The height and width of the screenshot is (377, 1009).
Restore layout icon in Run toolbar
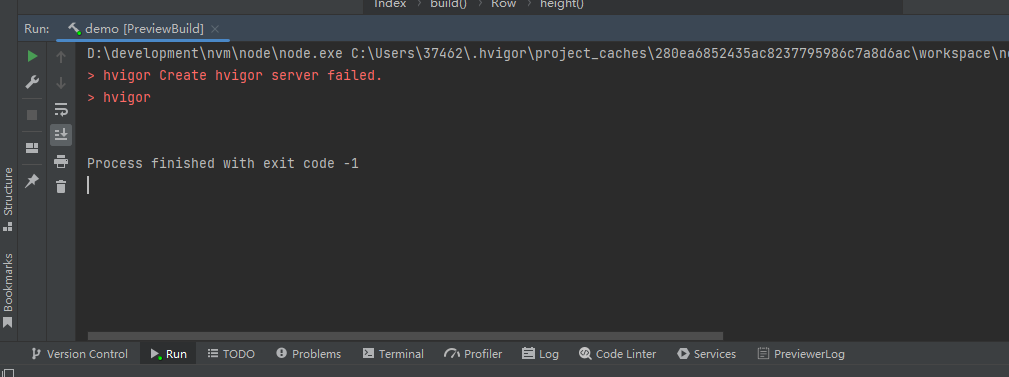pos(32,148)
